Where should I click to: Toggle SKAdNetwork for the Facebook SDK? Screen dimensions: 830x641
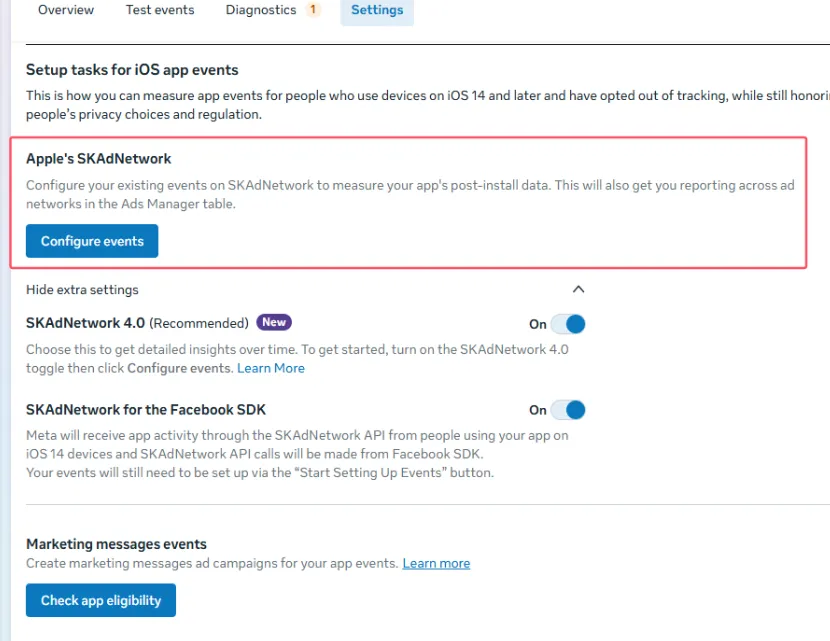567,410
